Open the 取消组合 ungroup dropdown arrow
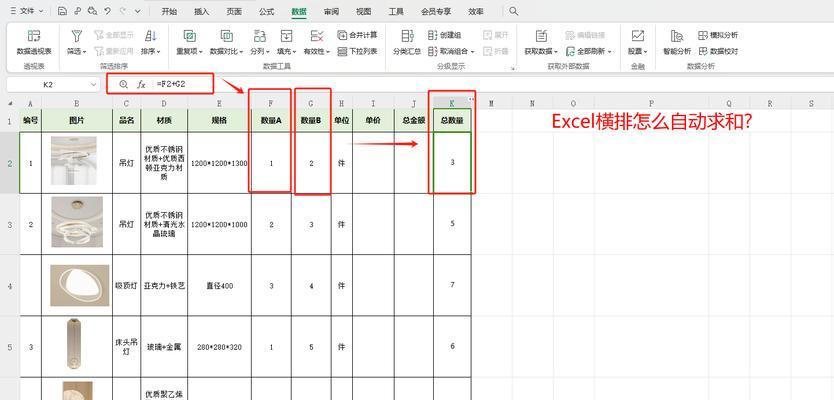The width and height of the screenshot is (834, 400). tap(472, 52)
